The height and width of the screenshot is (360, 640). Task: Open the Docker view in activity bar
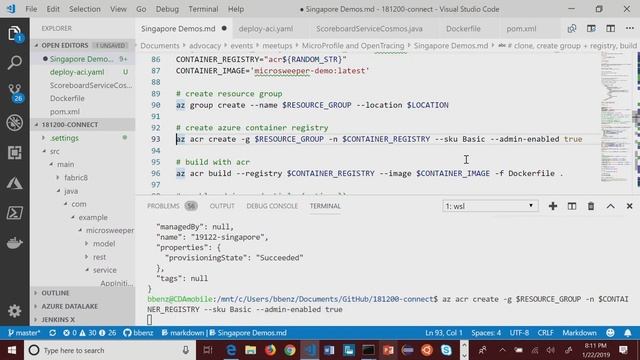[14, 242]
